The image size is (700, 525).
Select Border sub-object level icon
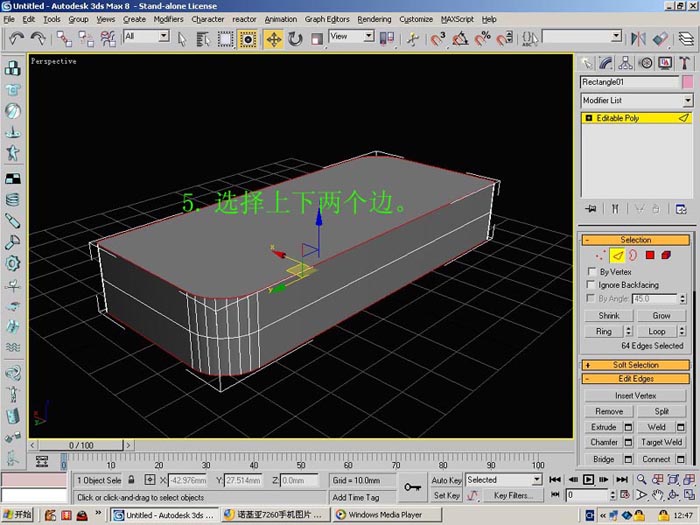[633, 255]
